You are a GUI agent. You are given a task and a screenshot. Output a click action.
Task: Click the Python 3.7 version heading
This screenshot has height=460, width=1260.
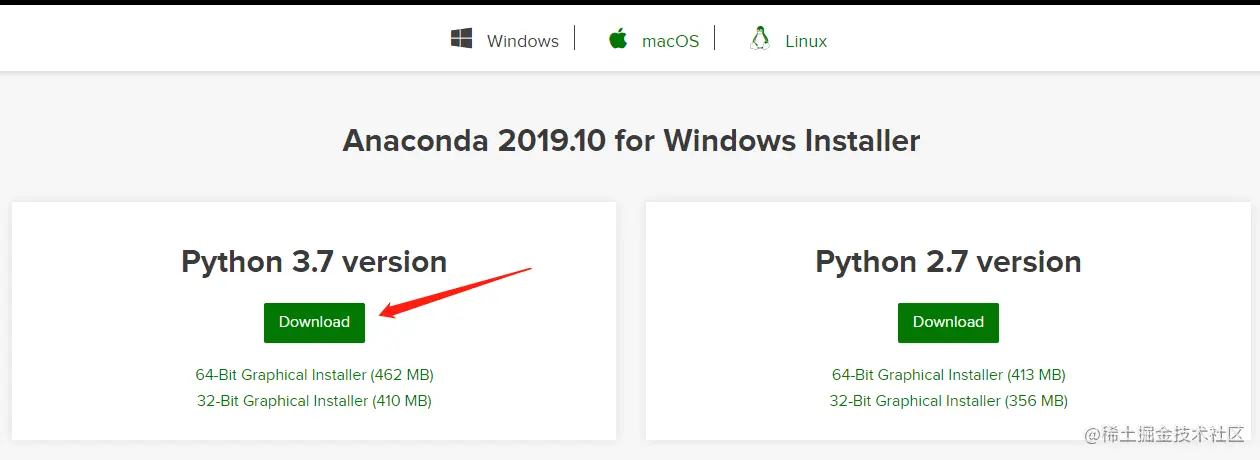point(314,262)
